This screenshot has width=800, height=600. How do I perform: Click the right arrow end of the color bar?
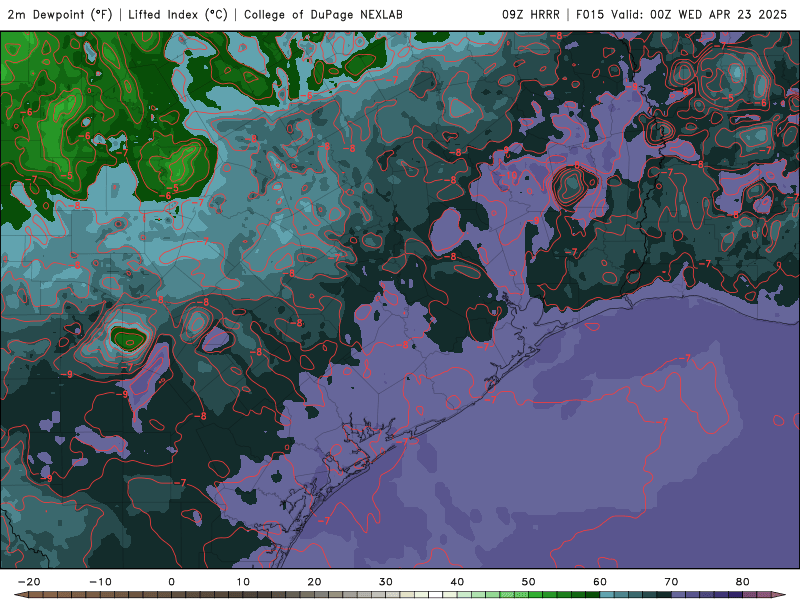780,595
